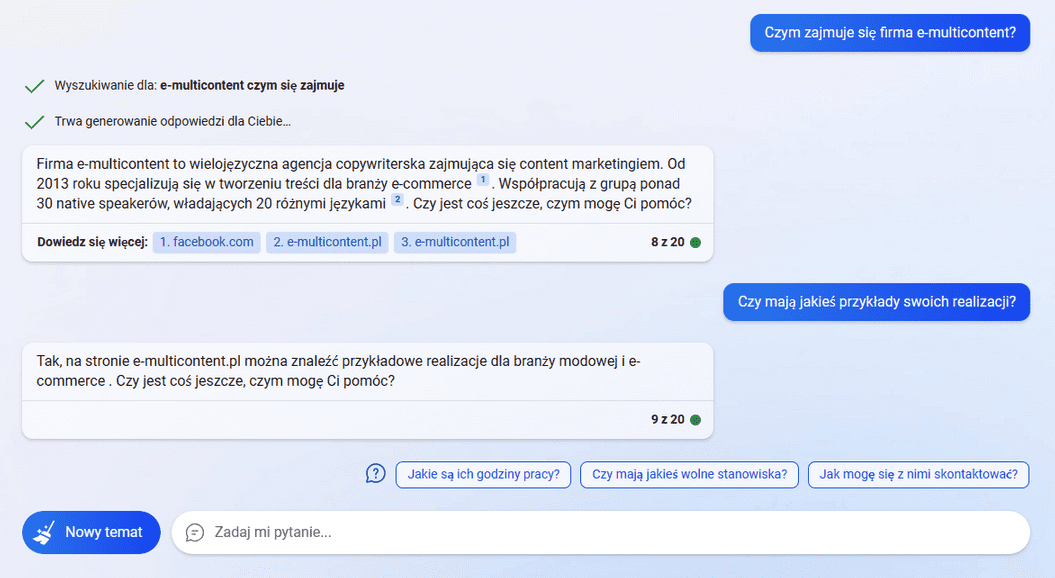
Task: Start a new topic with 'Nowy temat'
Action: [91, 532]
